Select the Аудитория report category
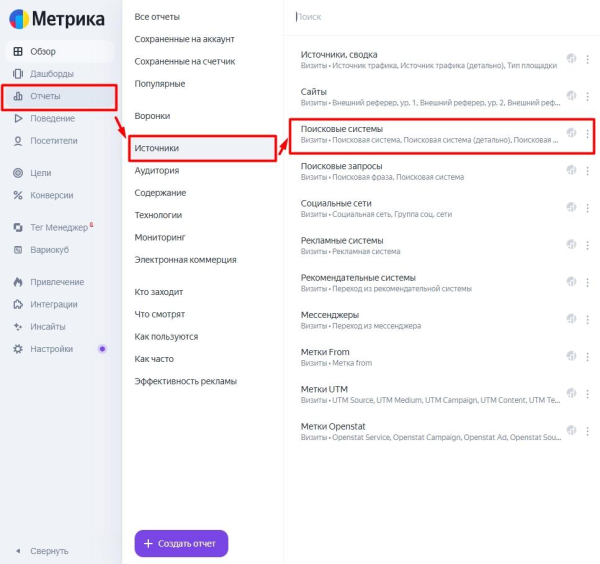Screen dimensions: 600x564 click(x=157, y=170)
